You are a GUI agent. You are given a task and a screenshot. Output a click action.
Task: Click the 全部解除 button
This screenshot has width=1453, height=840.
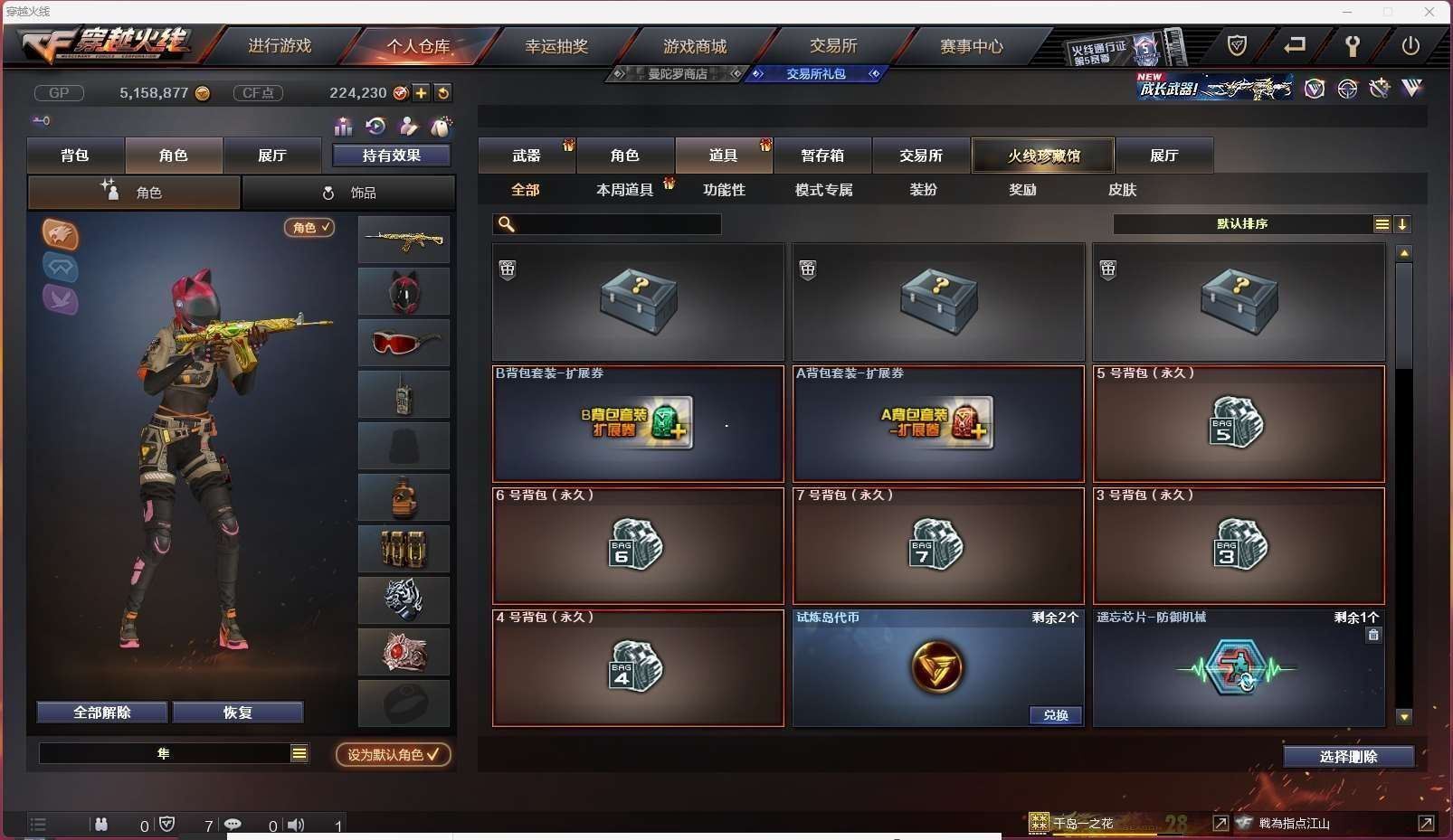point(102,713)
